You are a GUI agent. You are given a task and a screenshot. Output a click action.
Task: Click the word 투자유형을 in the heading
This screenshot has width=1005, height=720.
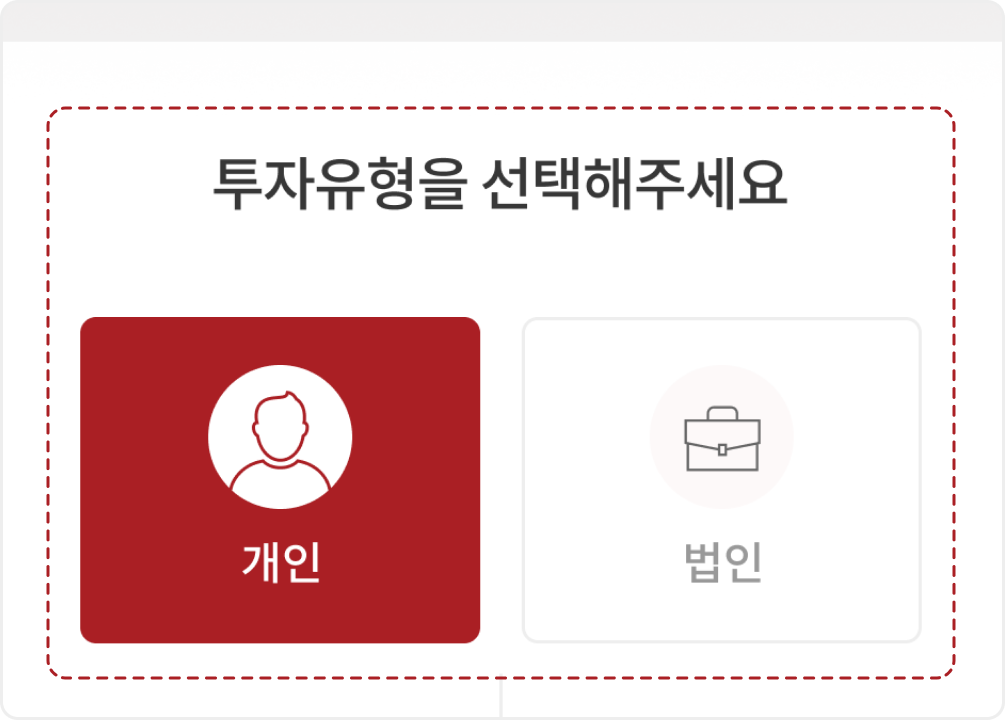point(340,183)
